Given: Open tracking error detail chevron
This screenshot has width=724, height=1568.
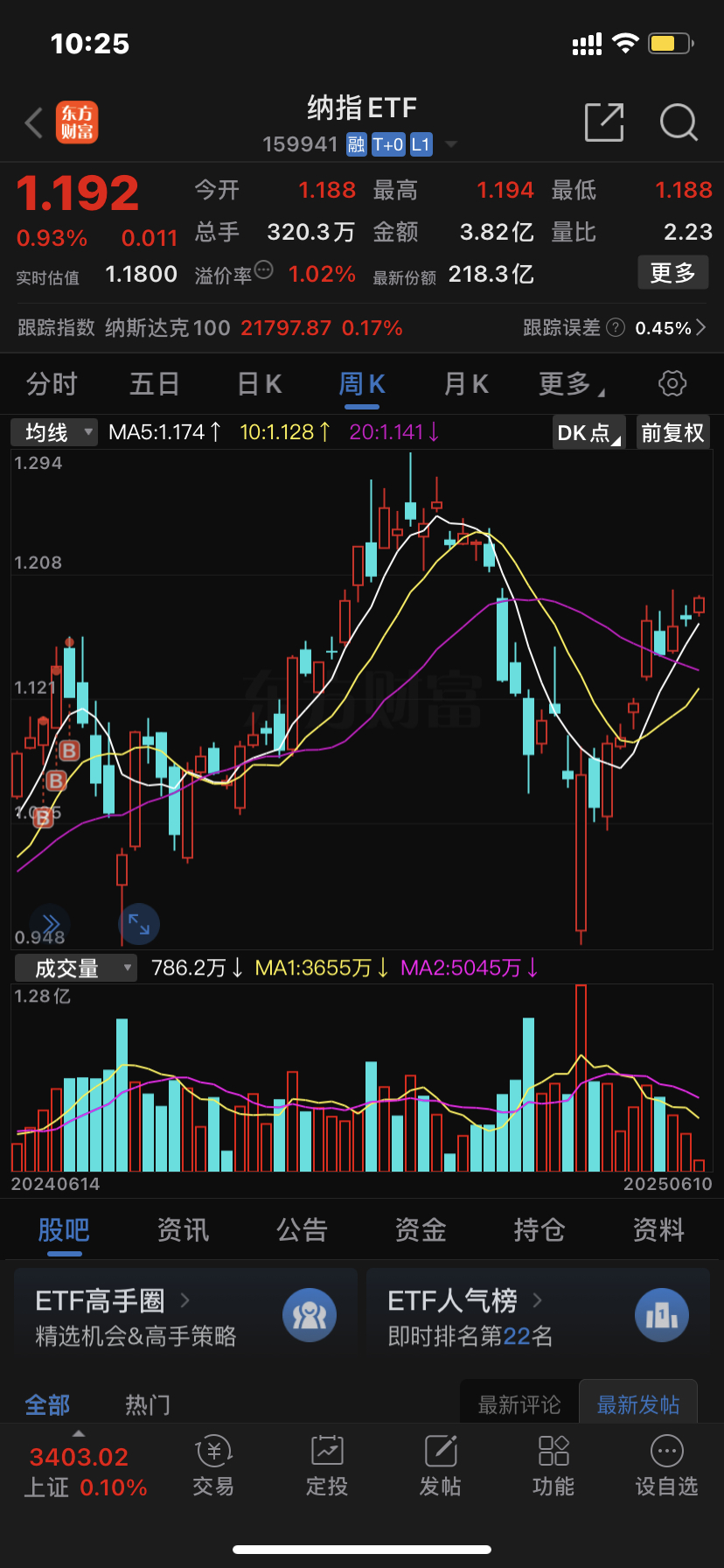Looking at the screenshot, I should 700,327.
